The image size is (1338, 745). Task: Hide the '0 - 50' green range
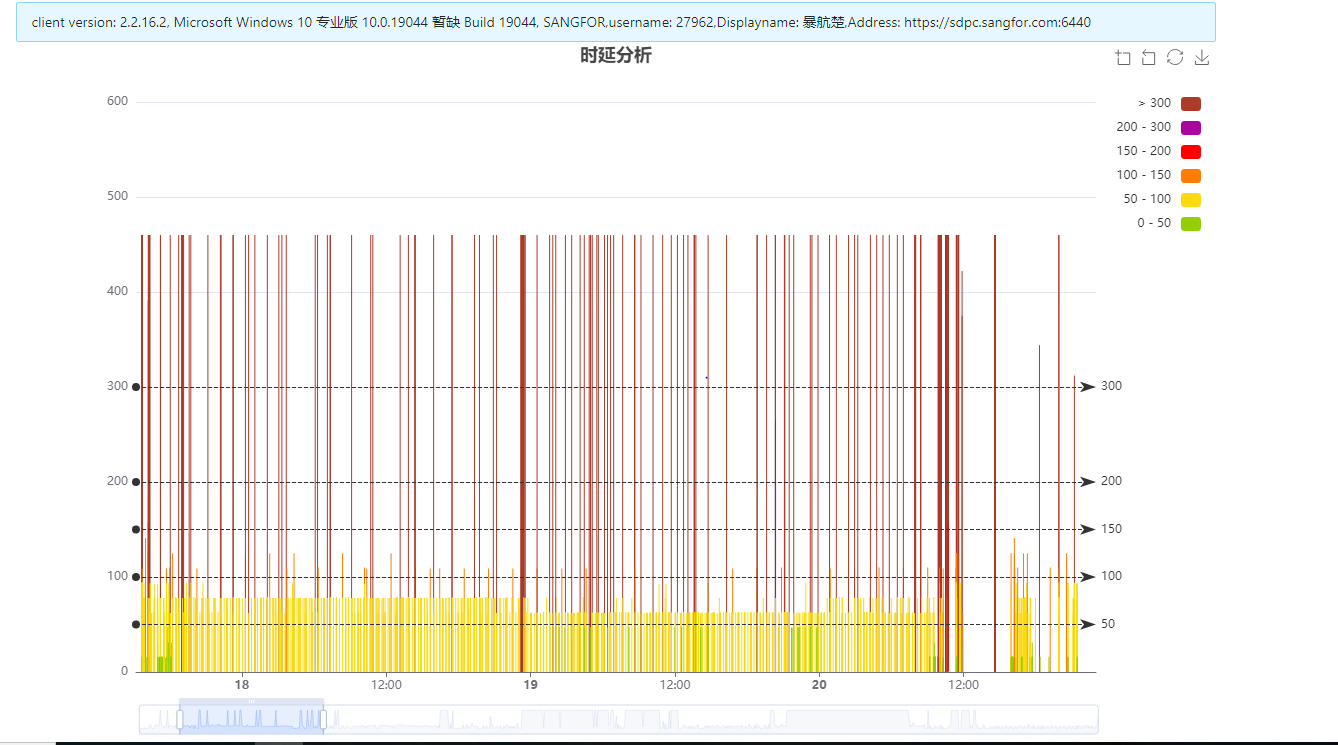click(x=1190, y=224)
